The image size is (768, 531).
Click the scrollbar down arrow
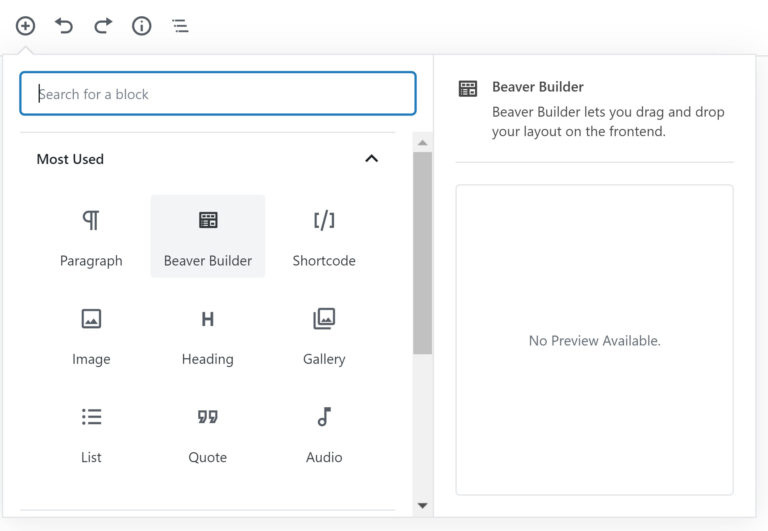coord(422,506)
